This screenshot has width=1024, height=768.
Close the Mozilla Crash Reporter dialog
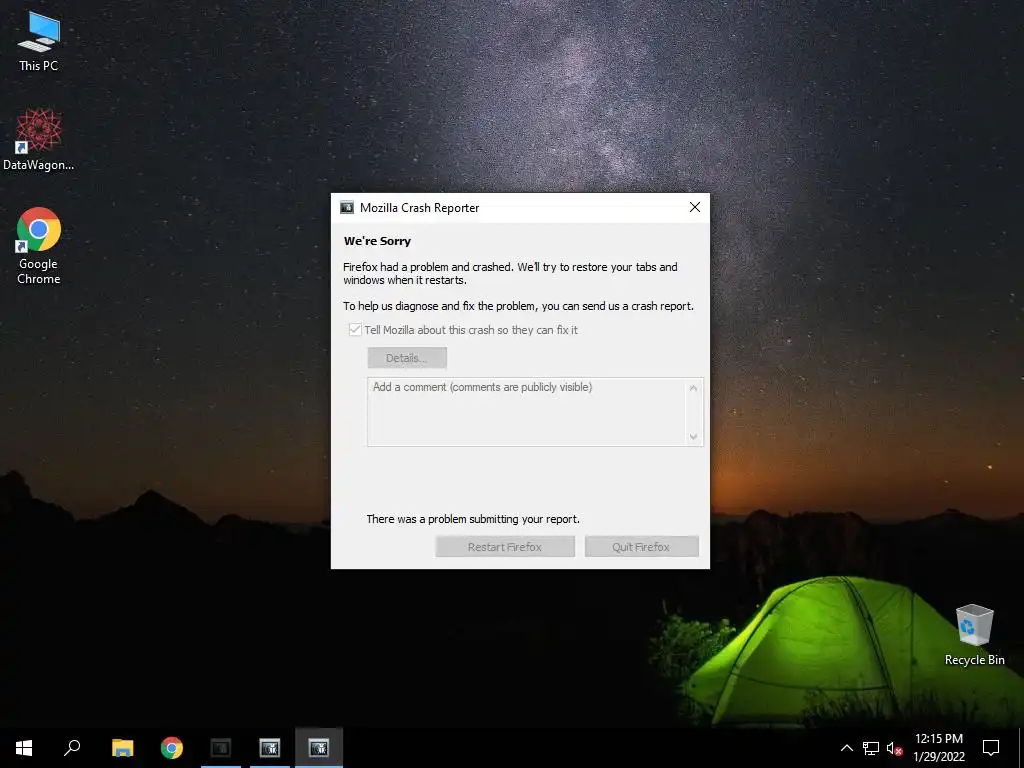click(x=695, y=207)
